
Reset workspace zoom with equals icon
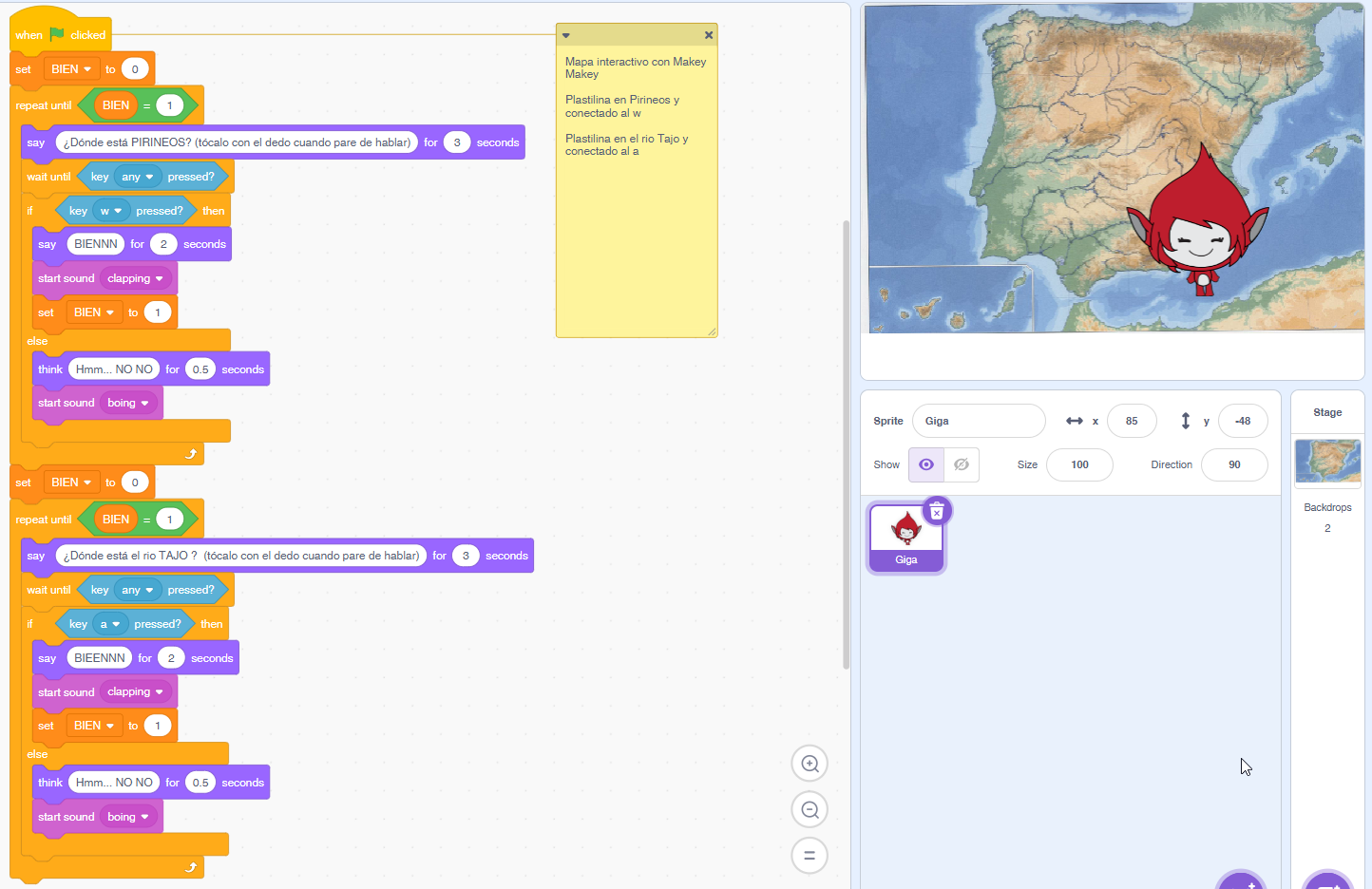pos(810,855)
